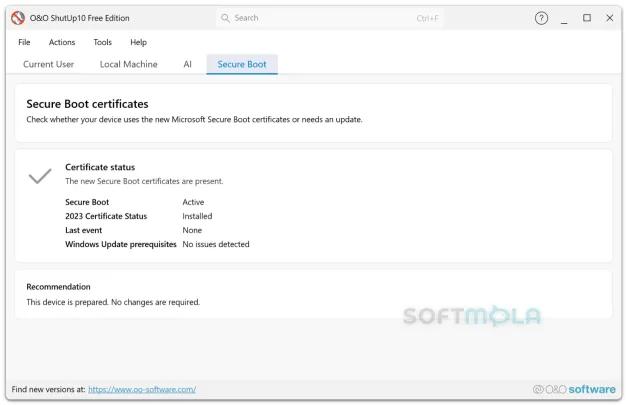Click the 'Installed' certificate status value
Viewport: 627px width, 405px height.
point(197,216)
